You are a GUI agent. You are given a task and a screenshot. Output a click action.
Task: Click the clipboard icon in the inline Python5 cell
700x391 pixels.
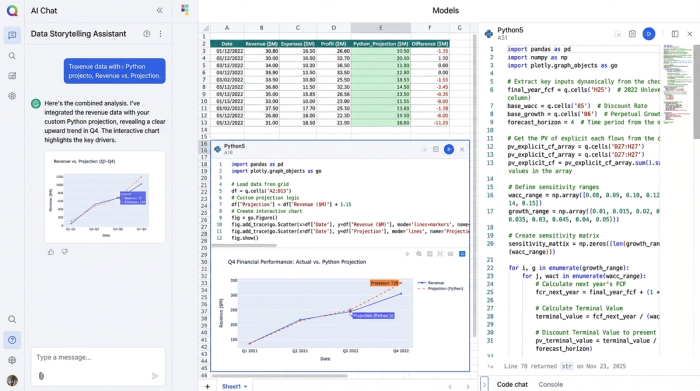436,150
